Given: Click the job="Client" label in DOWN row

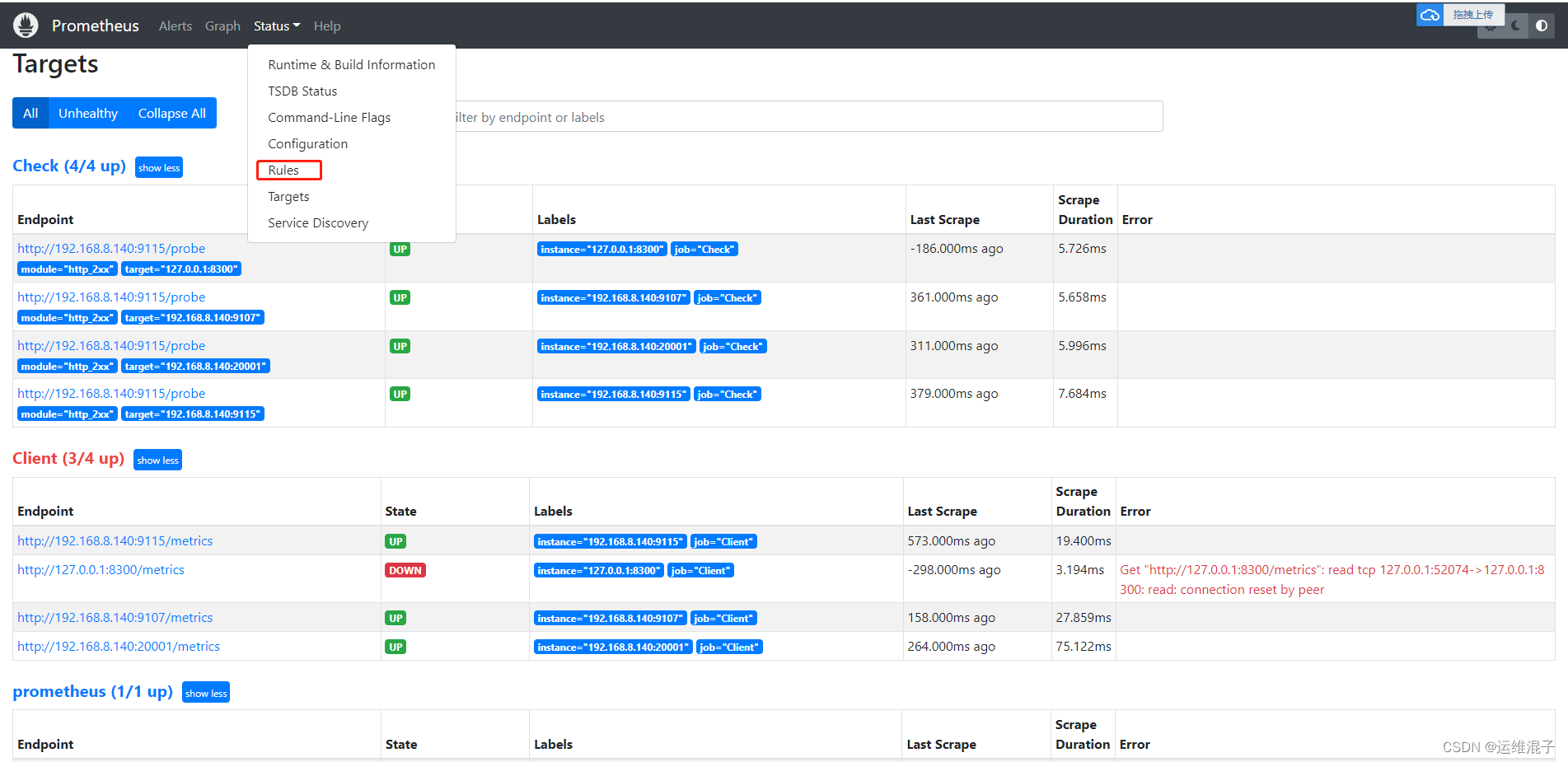Looking at the screenshot, I should 700,570.
